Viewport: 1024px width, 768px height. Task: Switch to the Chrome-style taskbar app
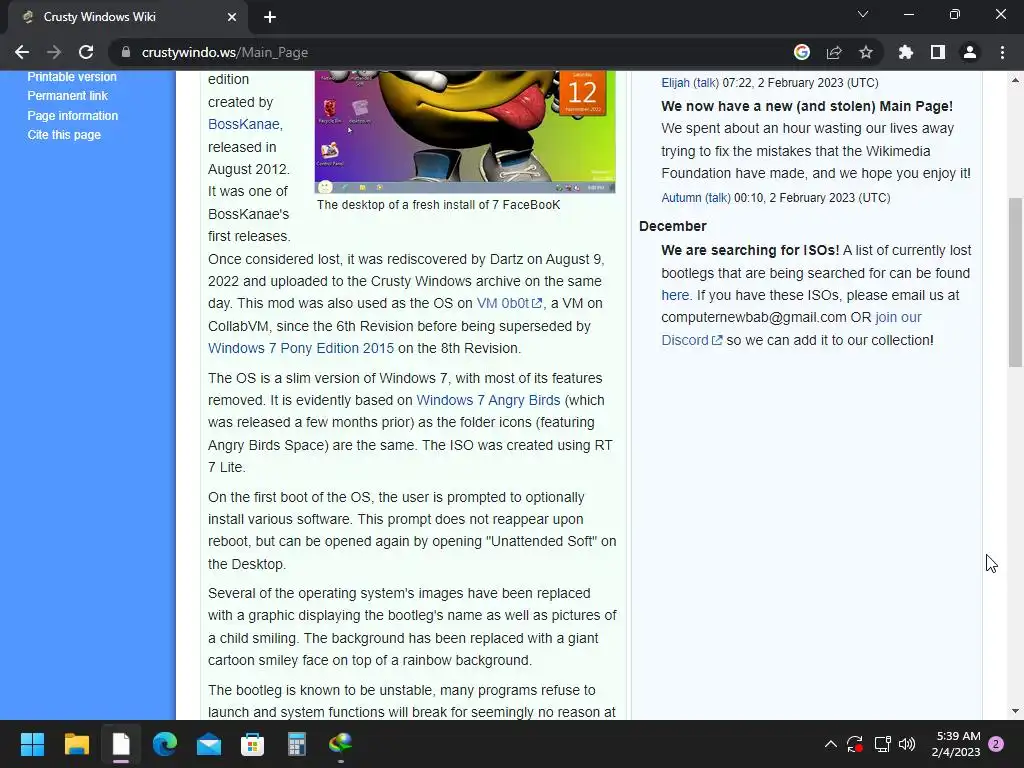pos(341,744)
